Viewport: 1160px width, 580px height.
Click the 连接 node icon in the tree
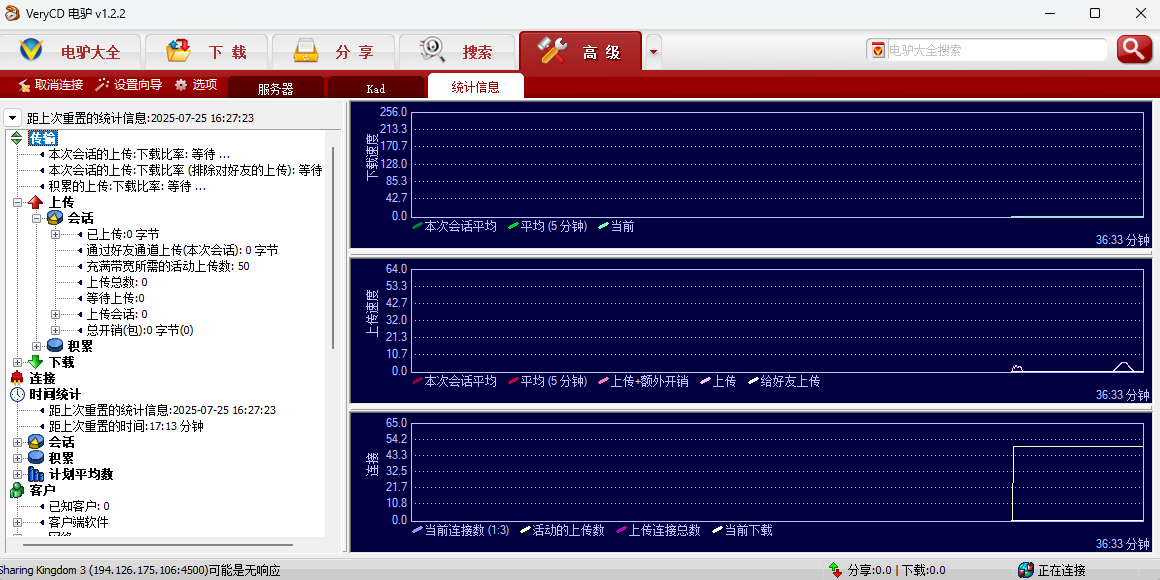pos(17,378)
